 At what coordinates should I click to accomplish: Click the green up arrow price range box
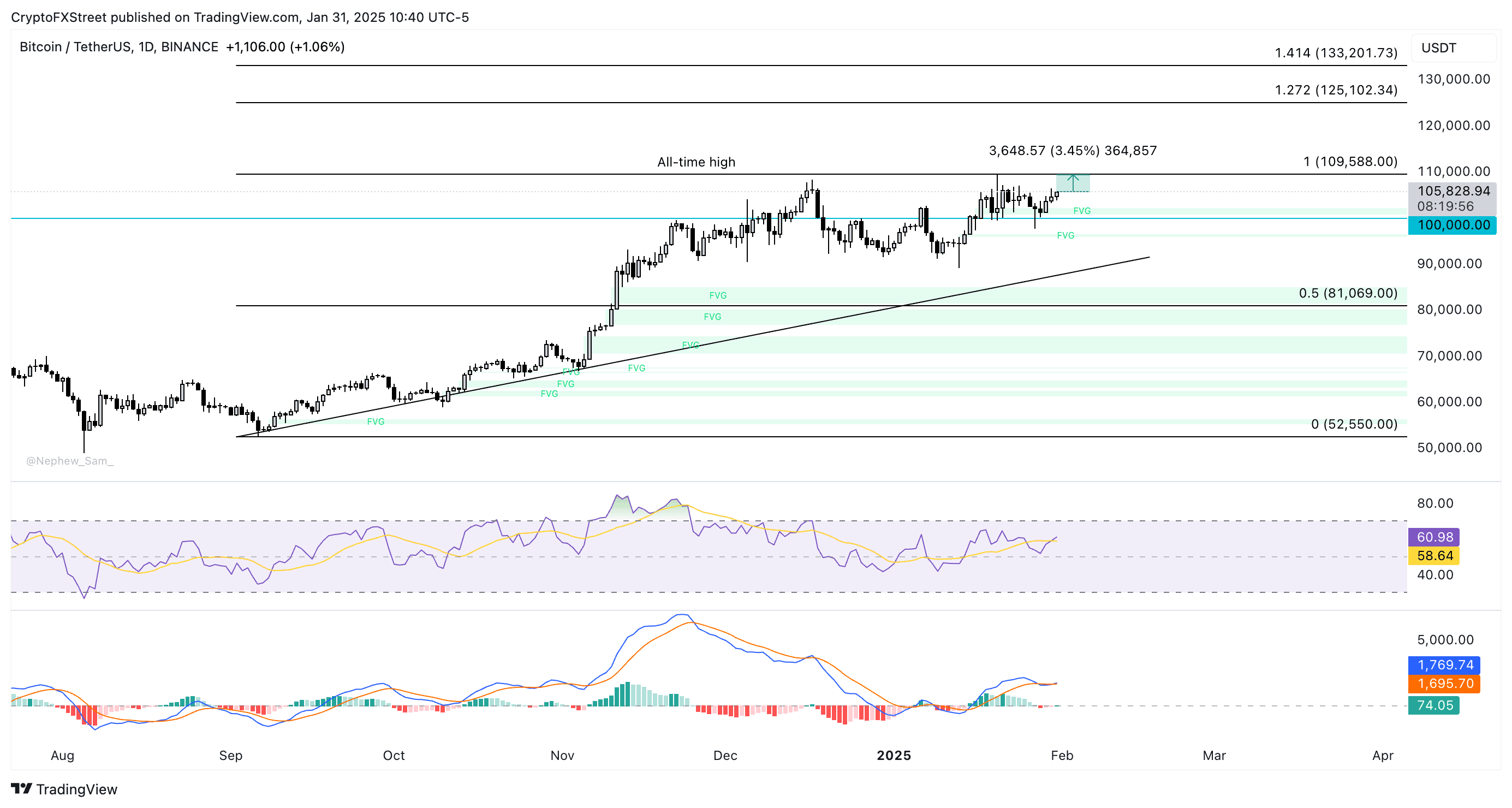pyautogui.click(x=1073, y=183)
